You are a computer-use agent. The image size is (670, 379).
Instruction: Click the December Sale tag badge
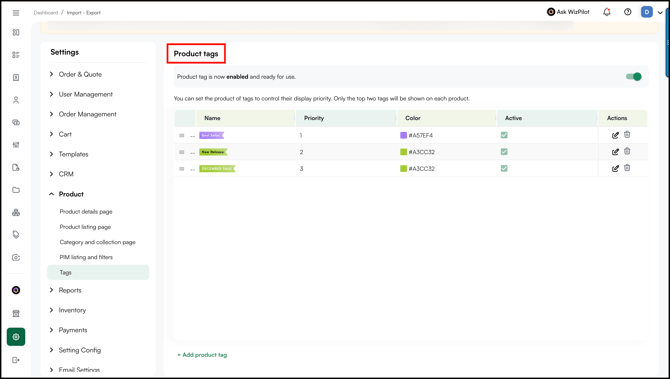click(x=217, y=169)
